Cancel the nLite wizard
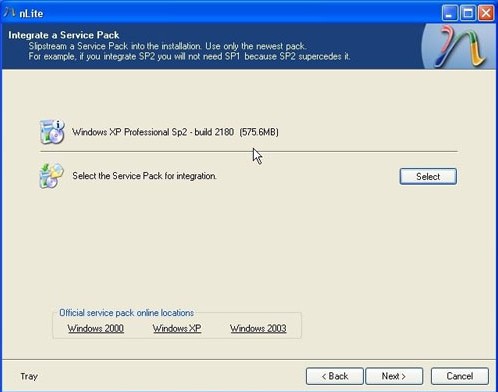 (x=460, y=376)
